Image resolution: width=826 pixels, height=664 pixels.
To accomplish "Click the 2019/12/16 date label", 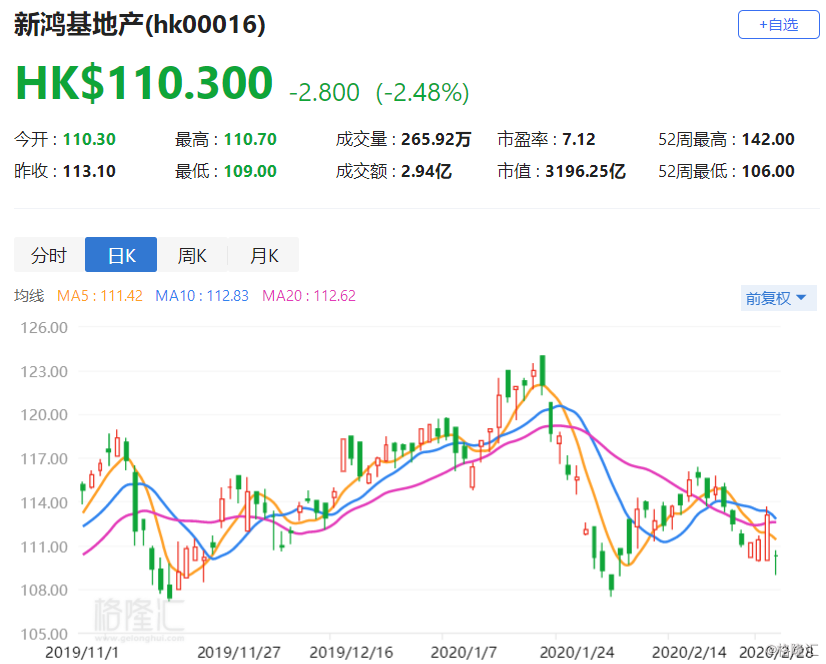I will click(x=351, y=652).
